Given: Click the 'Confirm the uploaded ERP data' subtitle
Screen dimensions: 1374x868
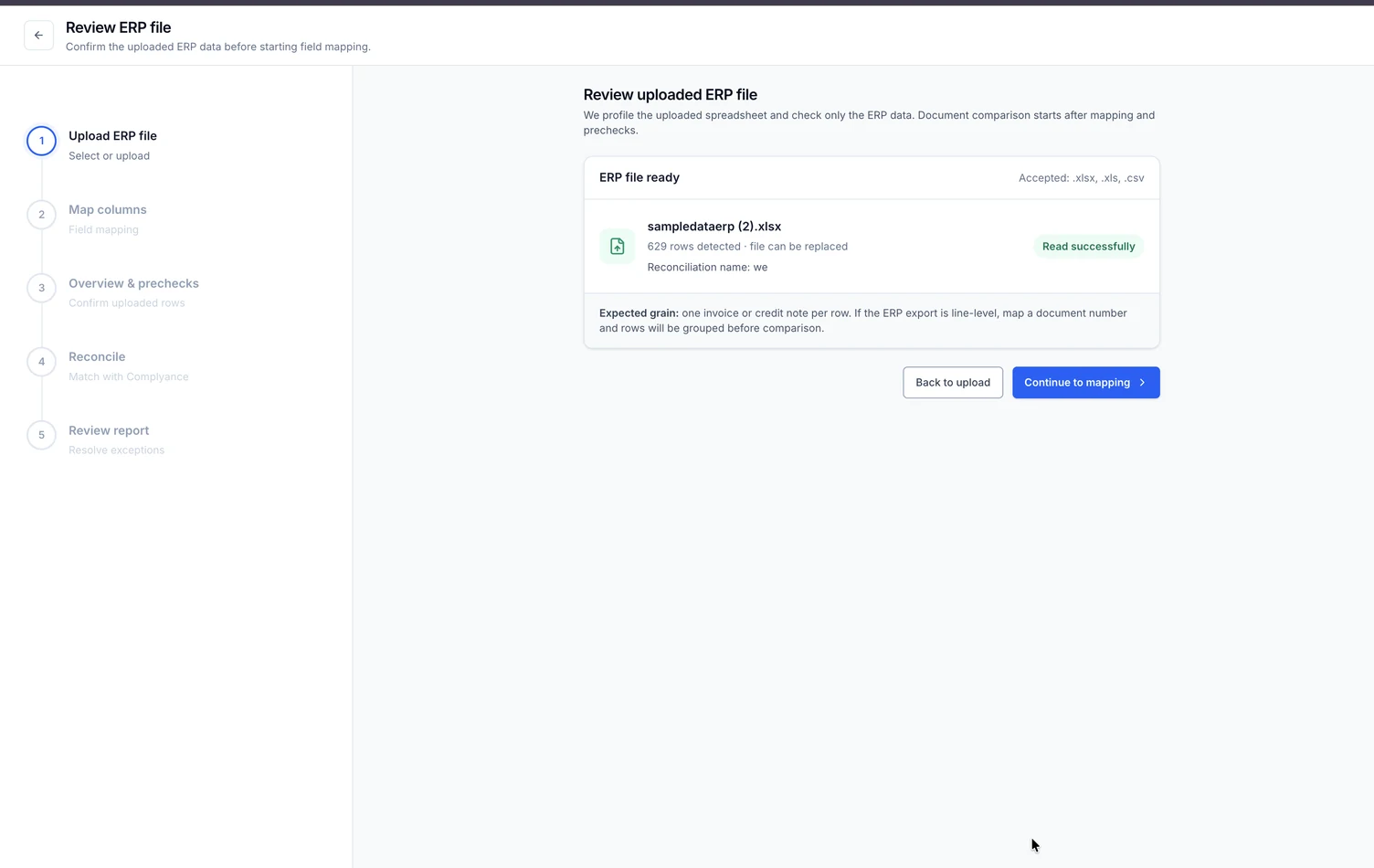Looking at the screenshot, I should (218, 47).
